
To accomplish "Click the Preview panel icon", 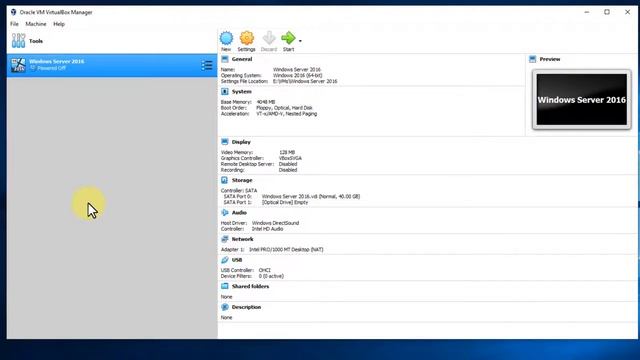I will [532, 59].
